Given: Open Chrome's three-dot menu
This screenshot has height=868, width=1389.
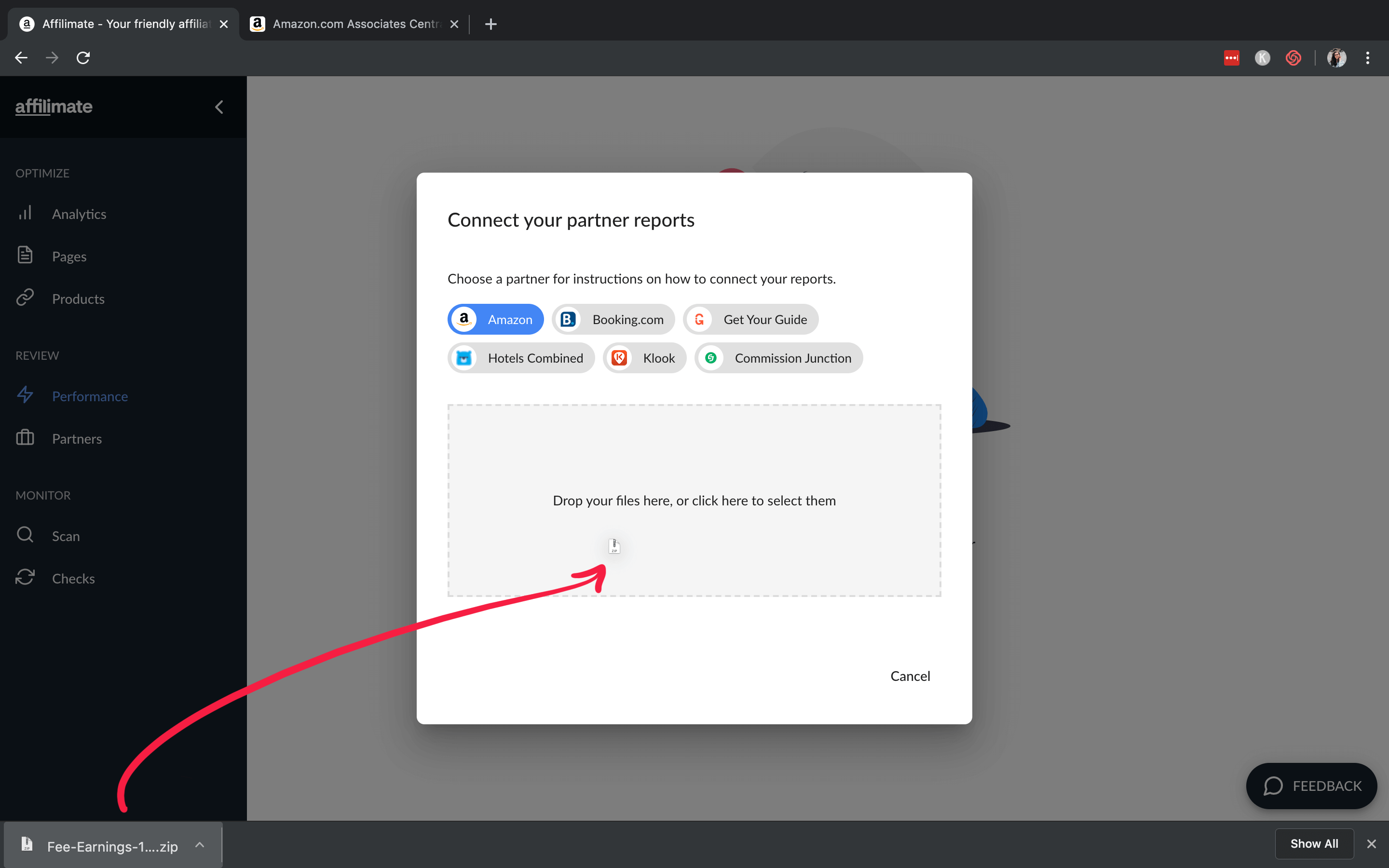Looking at the screenshot, I should pyautogui.click(x=1368, y=57).
